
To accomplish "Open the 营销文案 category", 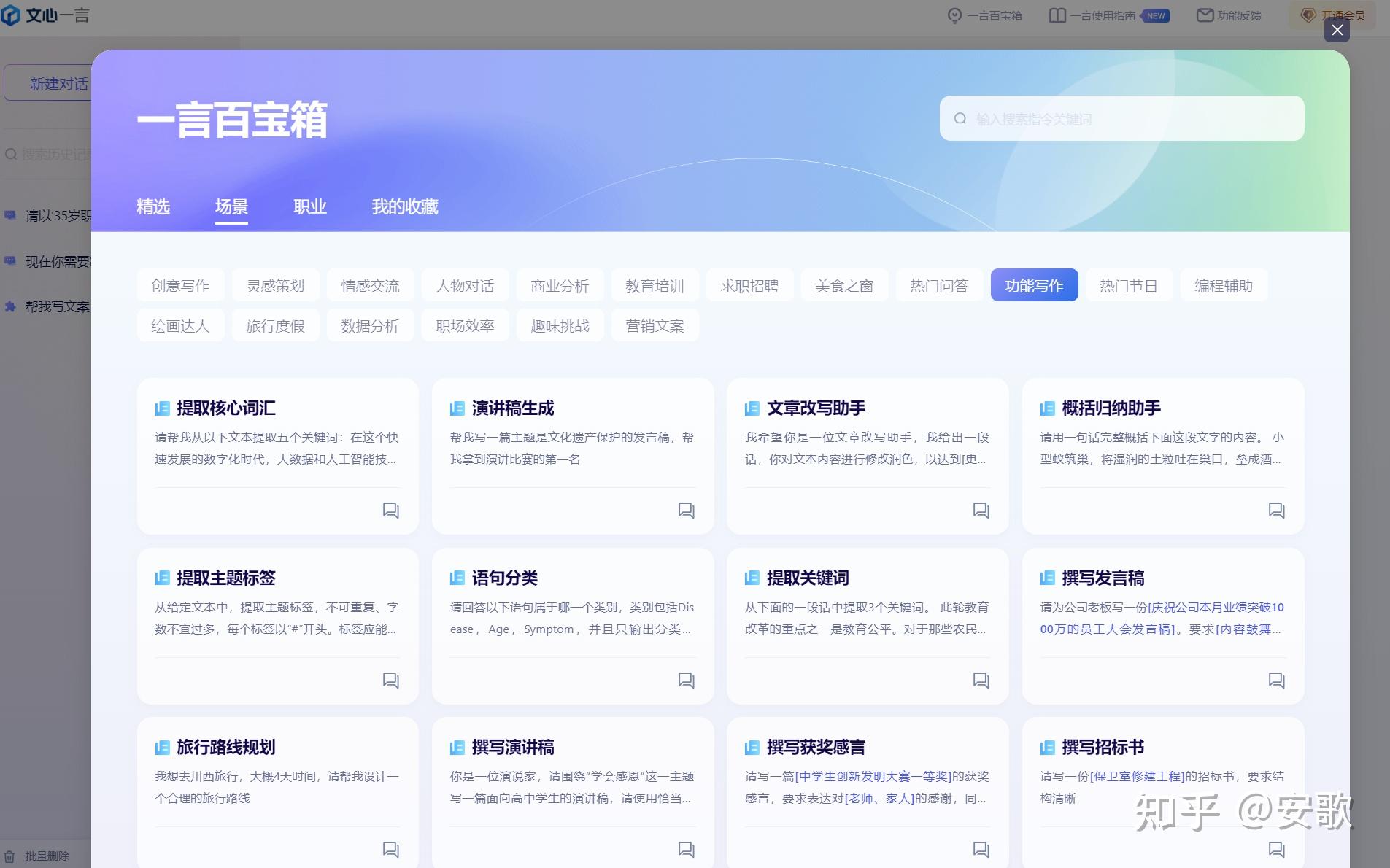I will click(655, 325).
